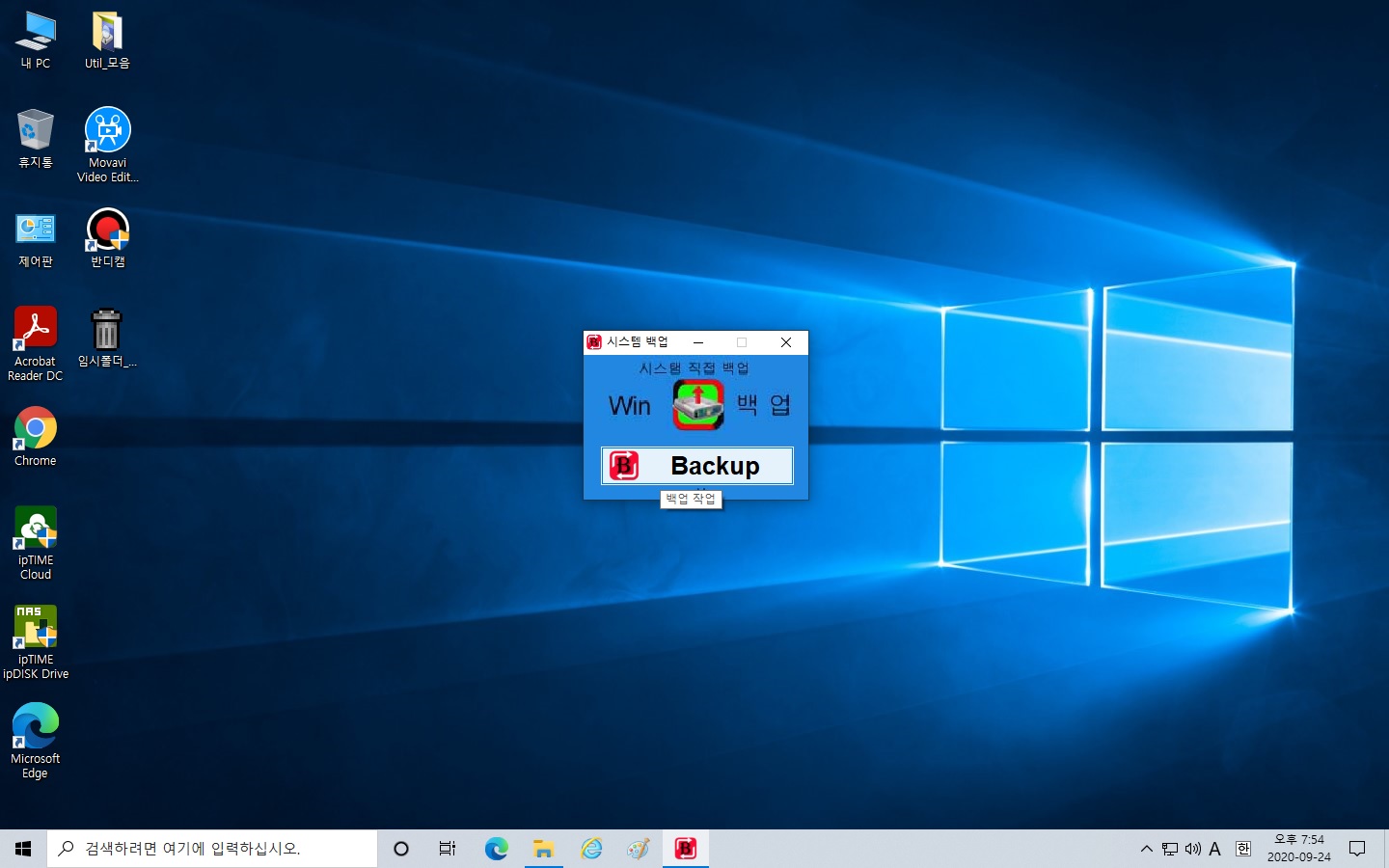This screenshot has height=868, width=1389.
Task: Toggle the 한 Korean IME indicator
Action: click(x=1243, y=849)
